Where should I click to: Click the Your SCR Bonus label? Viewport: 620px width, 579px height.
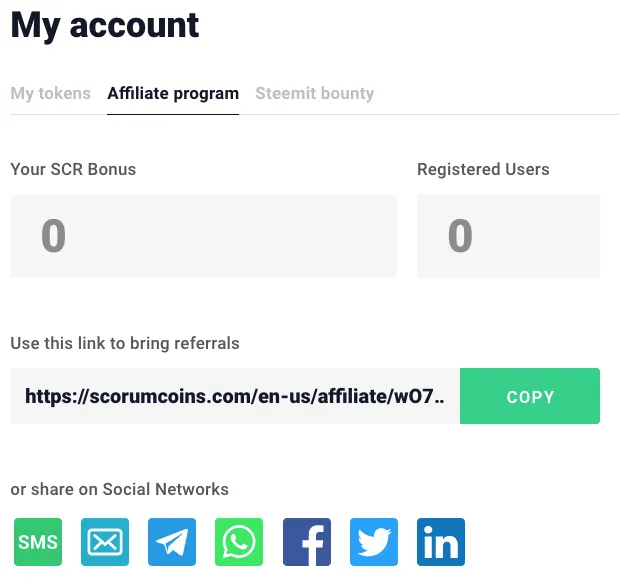73,169
